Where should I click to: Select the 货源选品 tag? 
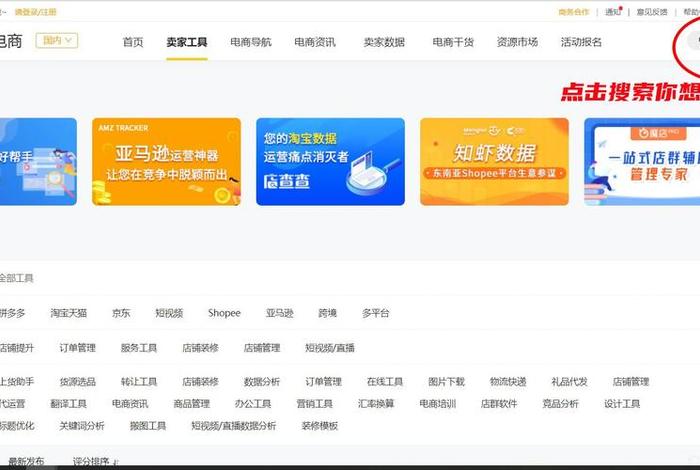coord(78,382)
